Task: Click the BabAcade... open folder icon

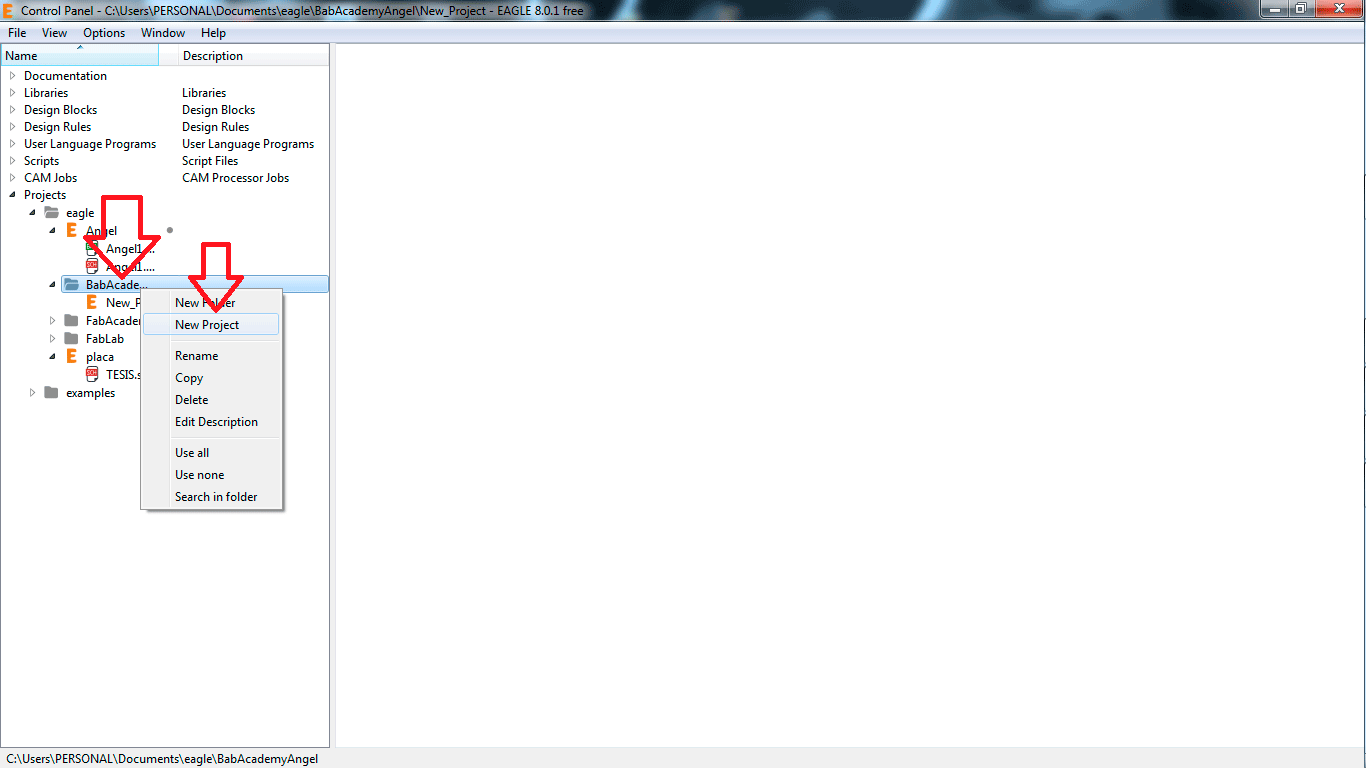Action: [x=72, y=285]
